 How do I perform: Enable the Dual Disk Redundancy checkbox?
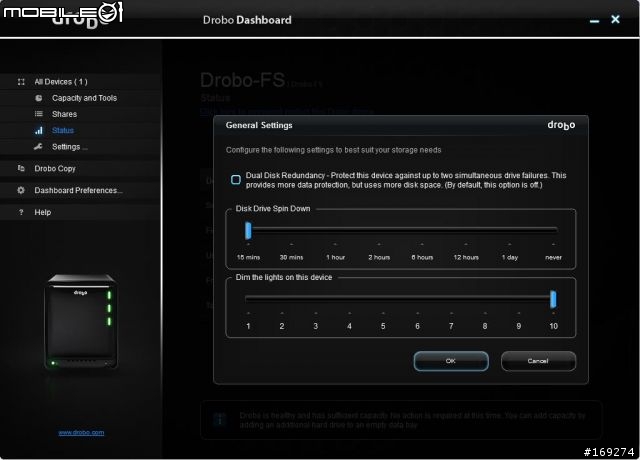point(236,180)
